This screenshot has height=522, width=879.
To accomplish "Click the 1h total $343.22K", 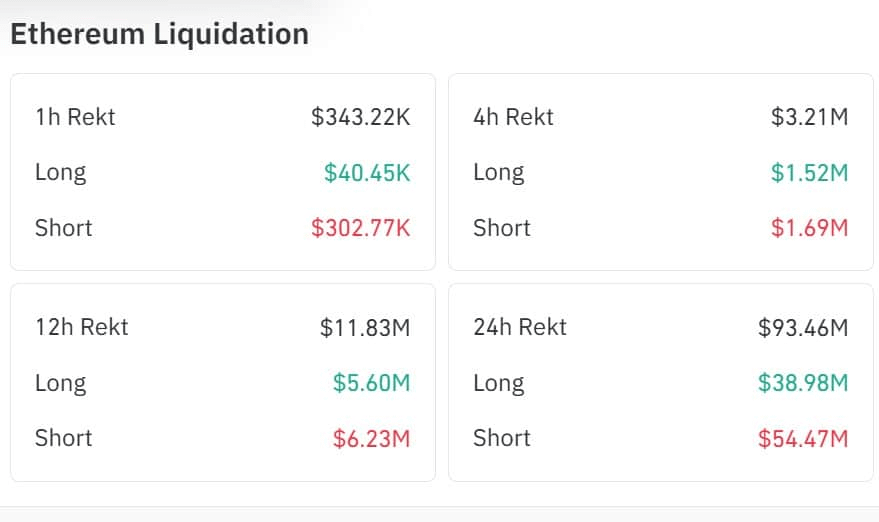I will click(360, 117).
